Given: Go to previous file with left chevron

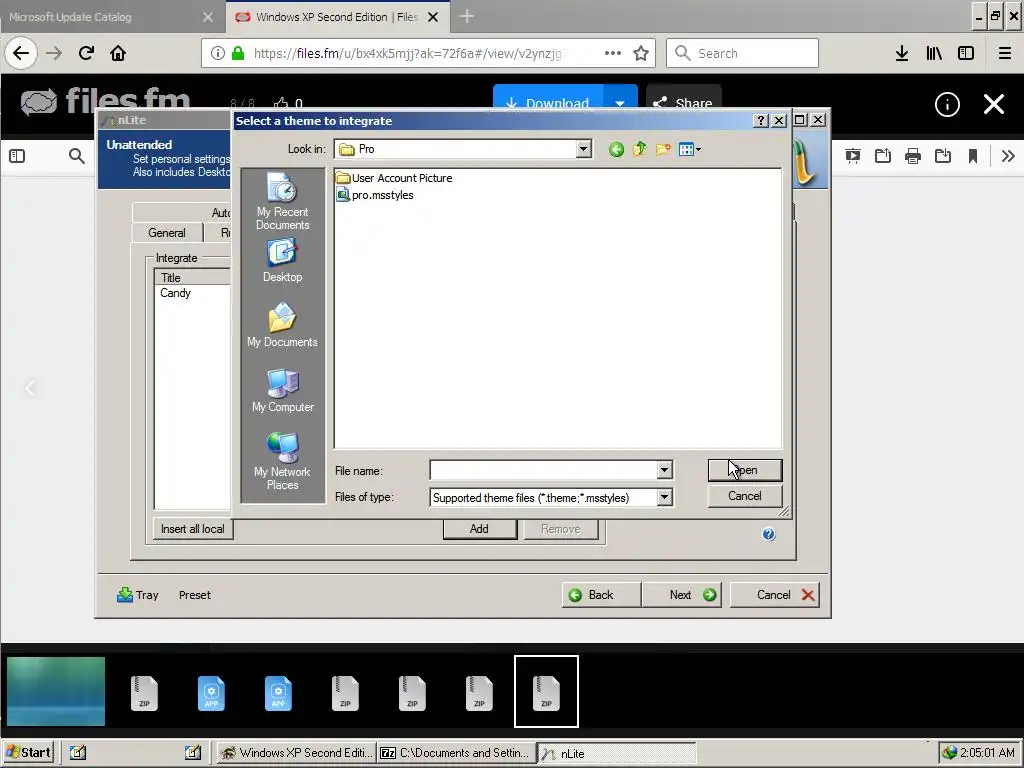Looking at the screenshot, I should tap(29, 389).
